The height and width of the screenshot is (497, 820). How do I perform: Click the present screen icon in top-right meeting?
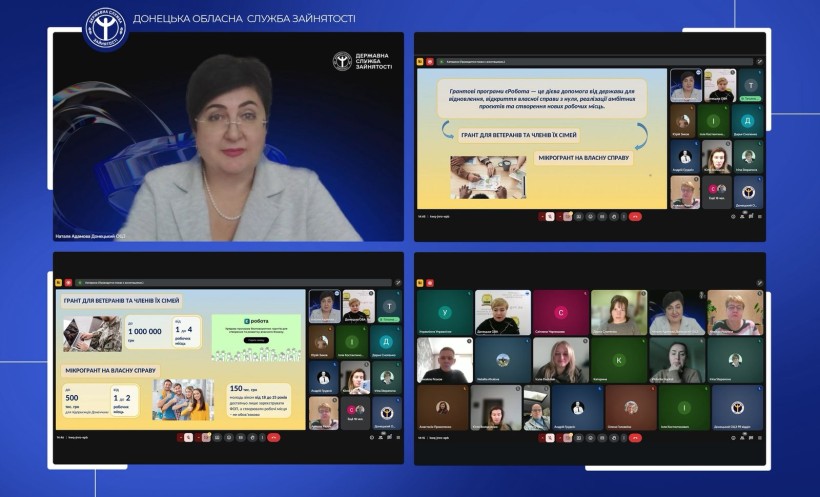(x=600, y=216)
